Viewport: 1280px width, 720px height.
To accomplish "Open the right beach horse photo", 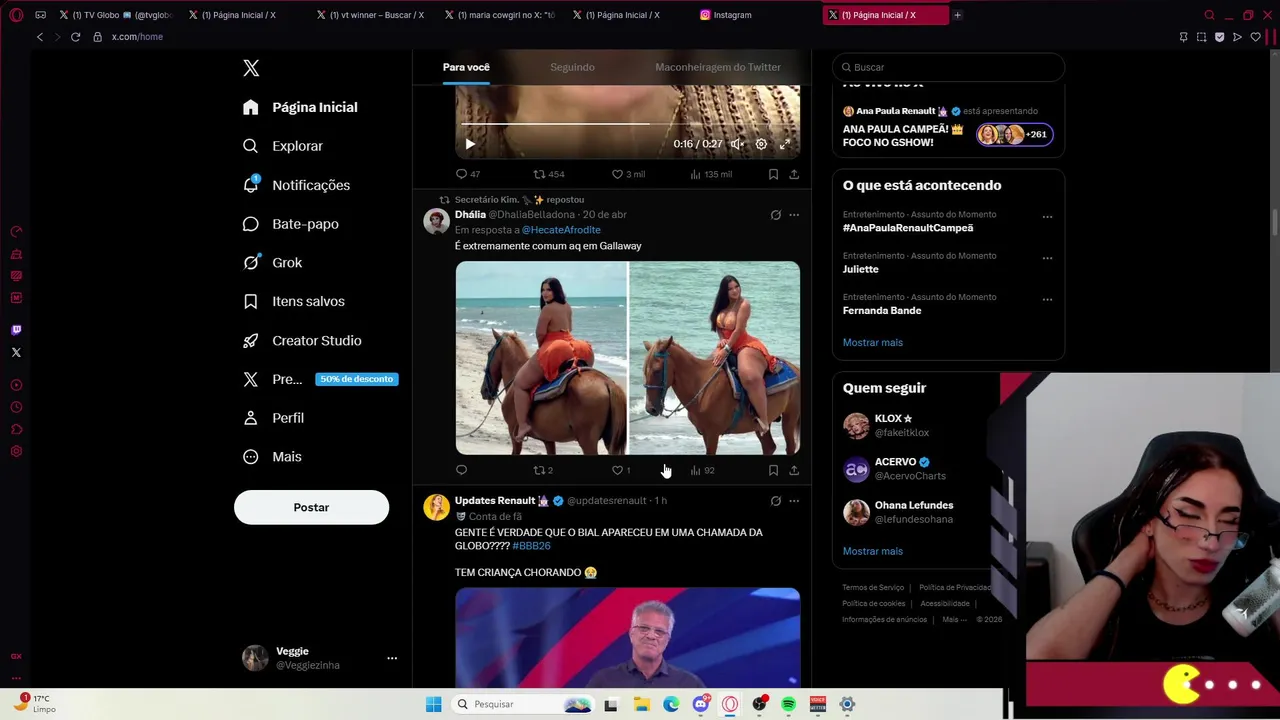I will click(714, 358).
